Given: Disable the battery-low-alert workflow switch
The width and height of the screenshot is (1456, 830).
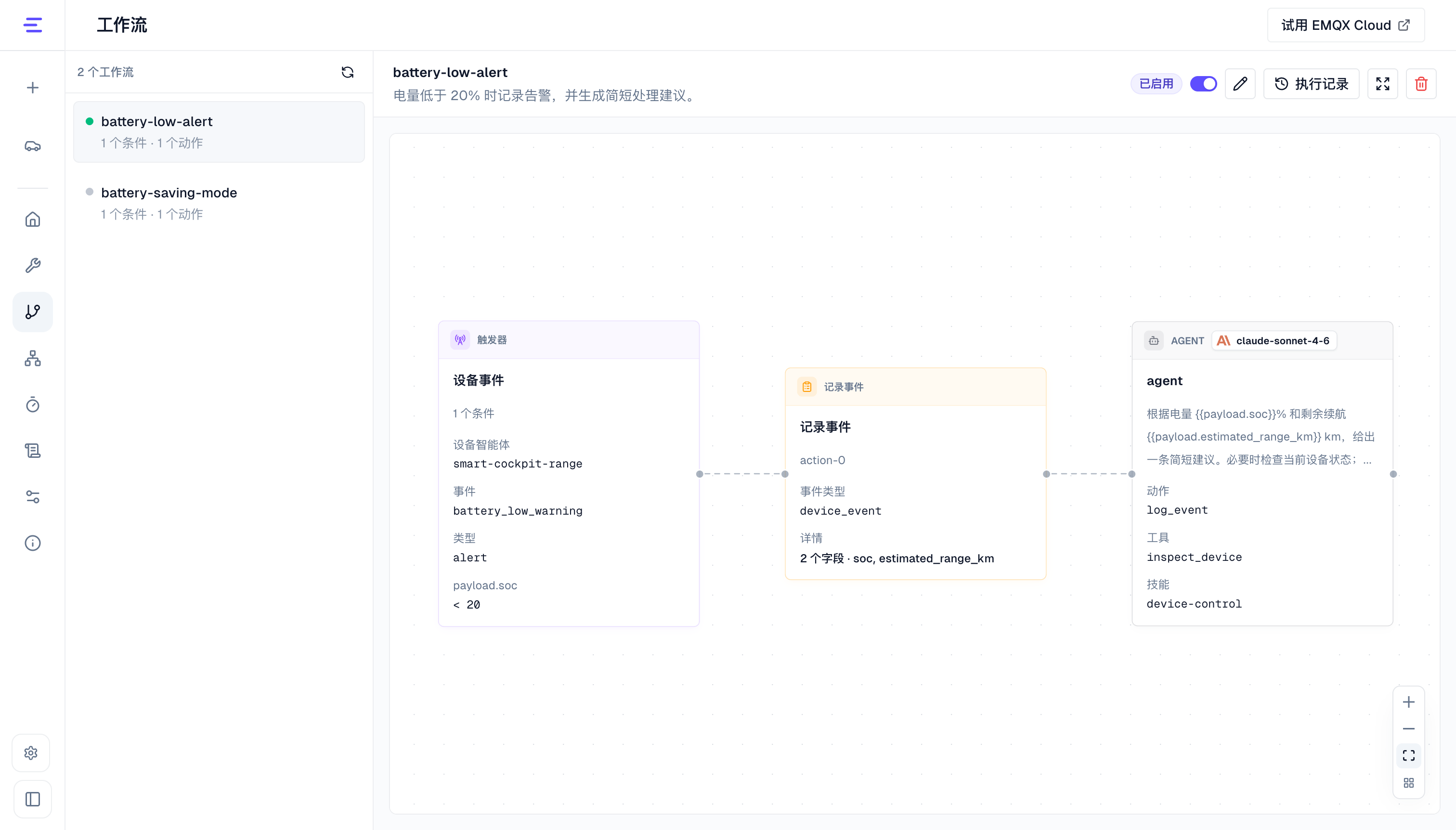Looking at the screenshot, I should point(1203,84).
